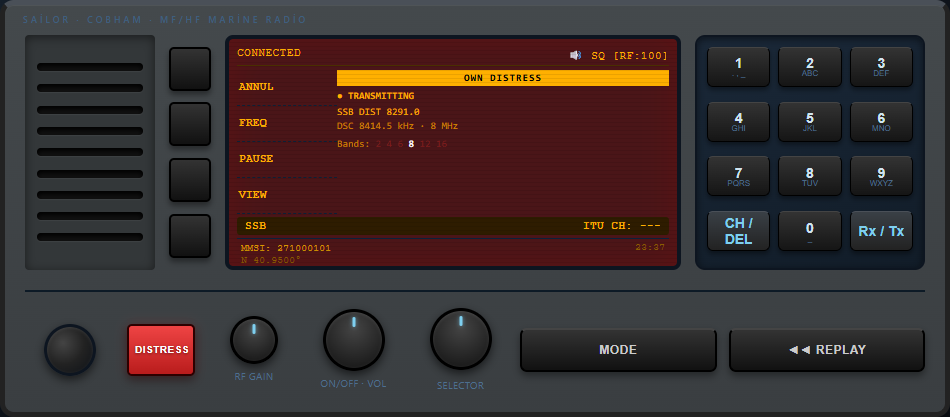
Task: Click the REPLAY button
Action: [x=827, y=350]
